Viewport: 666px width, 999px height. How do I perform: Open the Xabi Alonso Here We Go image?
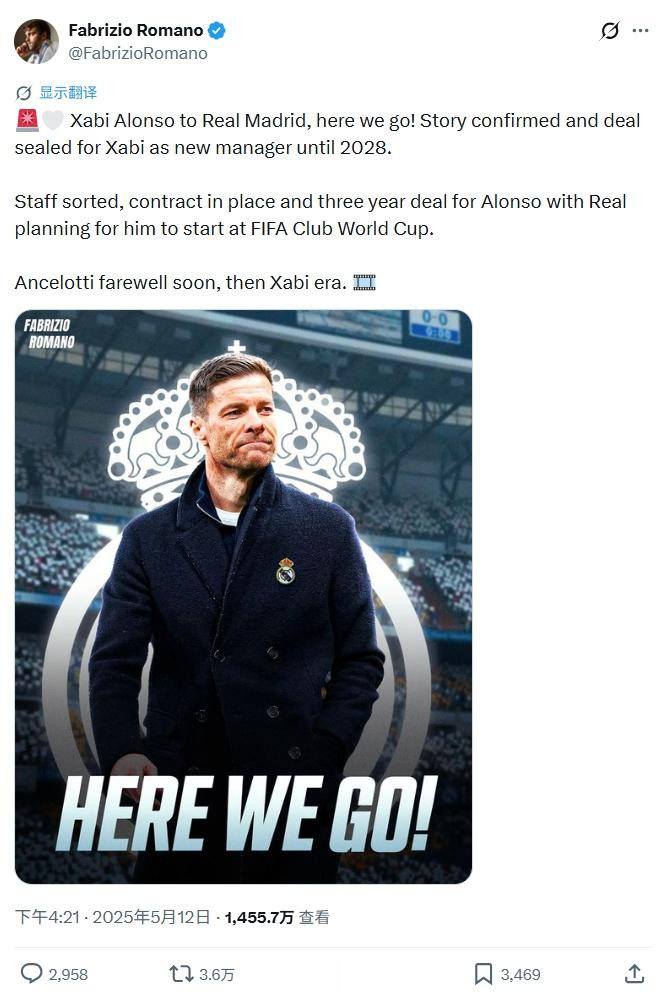tap(243, 596)
